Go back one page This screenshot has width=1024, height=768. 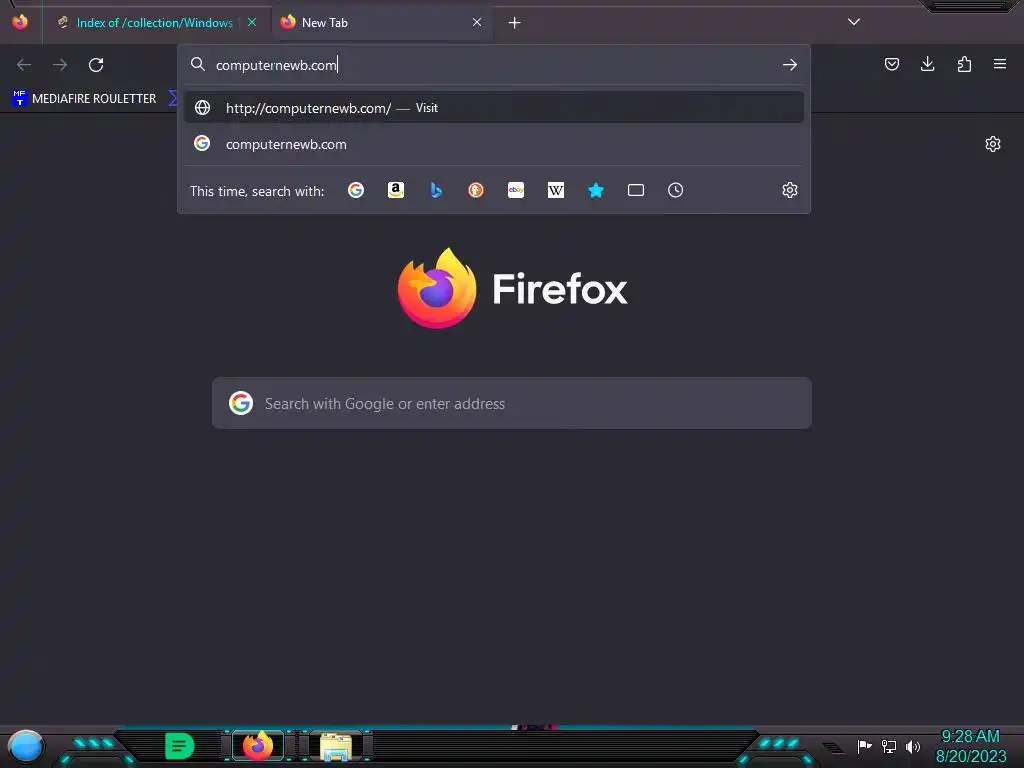24,65
